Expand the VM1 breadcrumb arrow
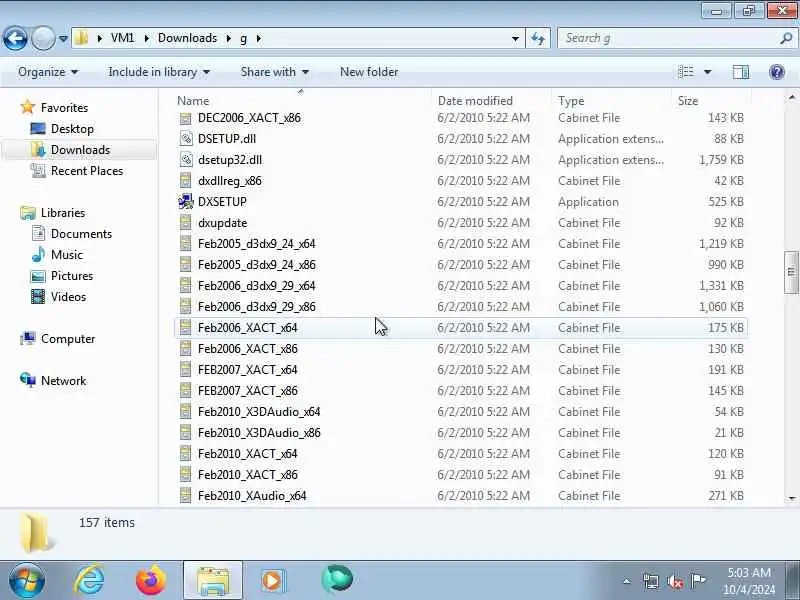 (x=147, y=38)
